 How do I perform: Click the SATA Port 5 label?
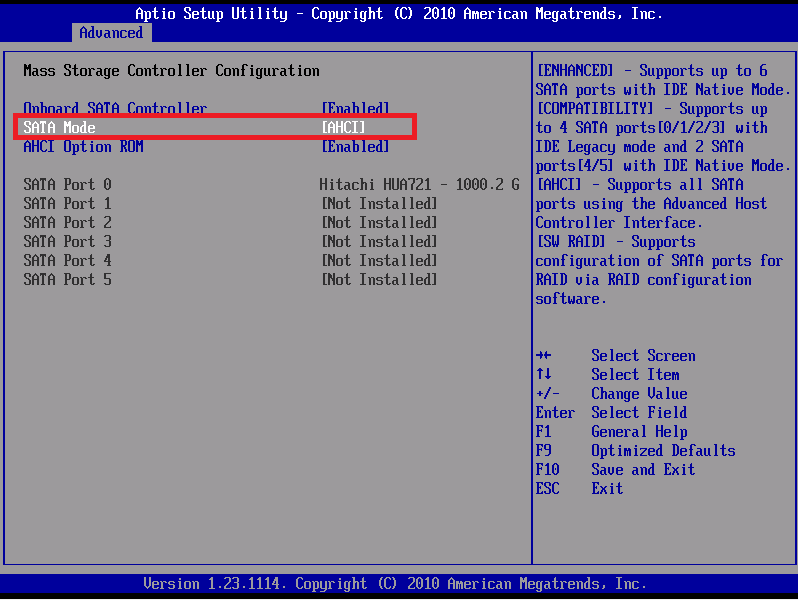pyautogui.click(x=67, y=280)
